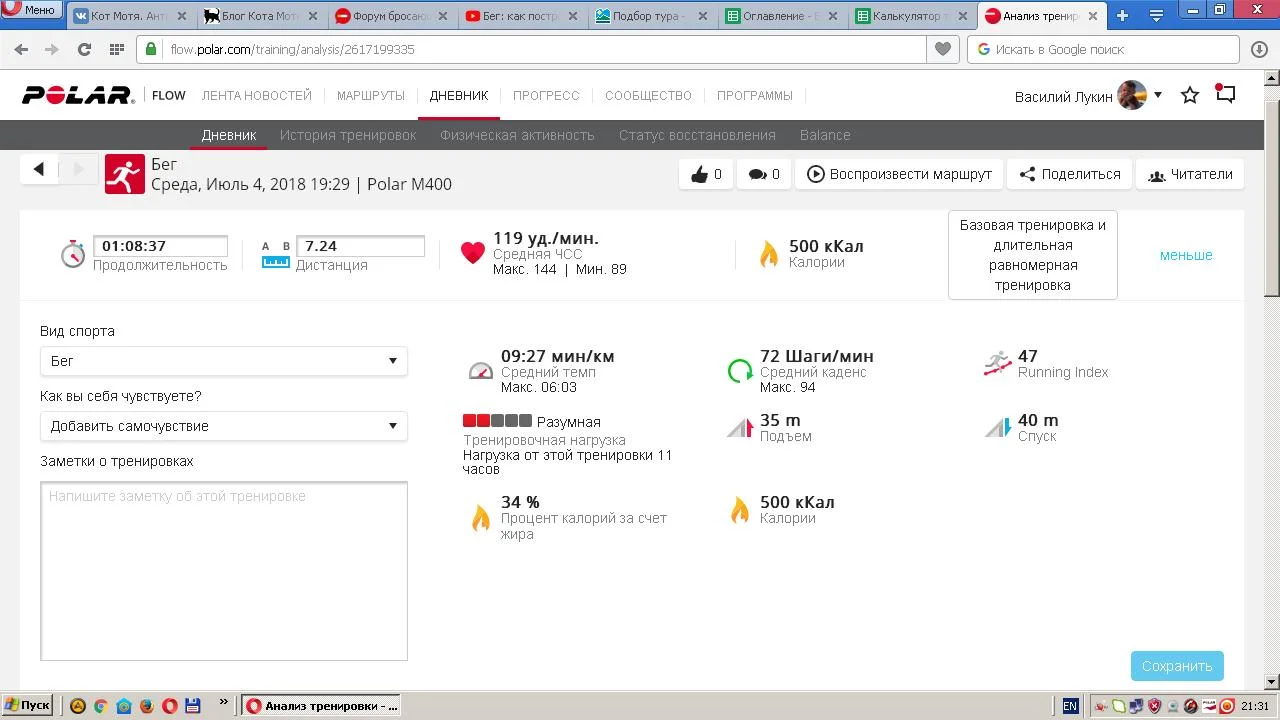The image size is (1280, 720).
Task: Click the меньше link
Action: click(1186, 255)
